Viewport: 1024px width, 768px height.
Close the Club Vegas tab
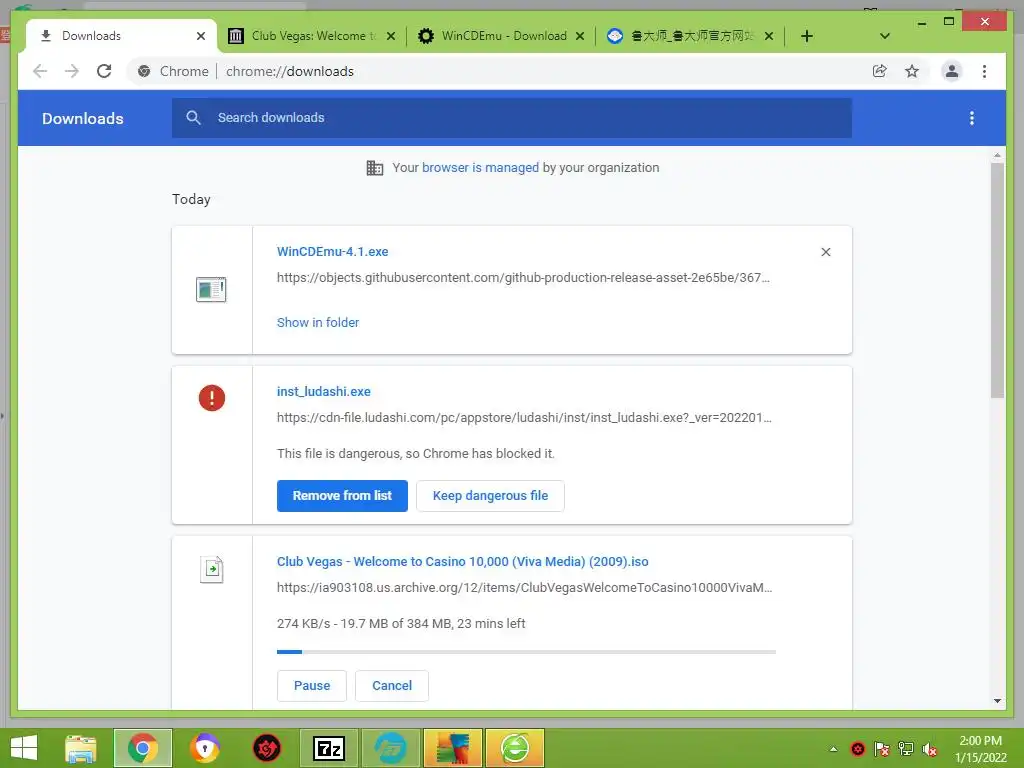tap(391, 36)
